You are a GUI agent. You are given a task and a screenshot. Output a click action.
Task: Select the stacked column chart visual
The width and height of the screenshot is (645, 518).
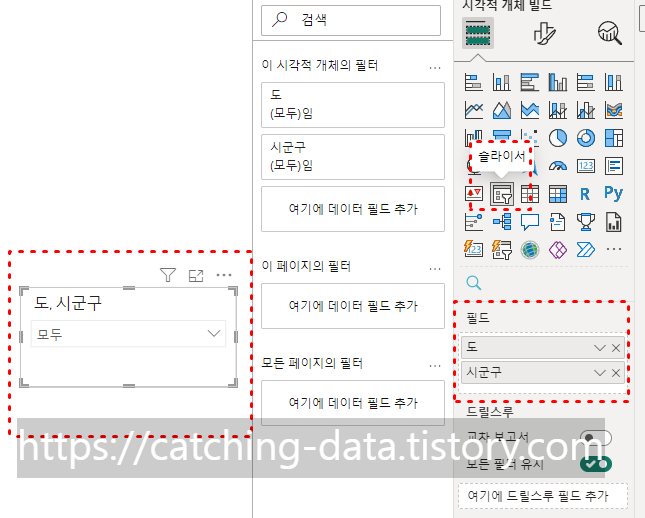[501, 82]
